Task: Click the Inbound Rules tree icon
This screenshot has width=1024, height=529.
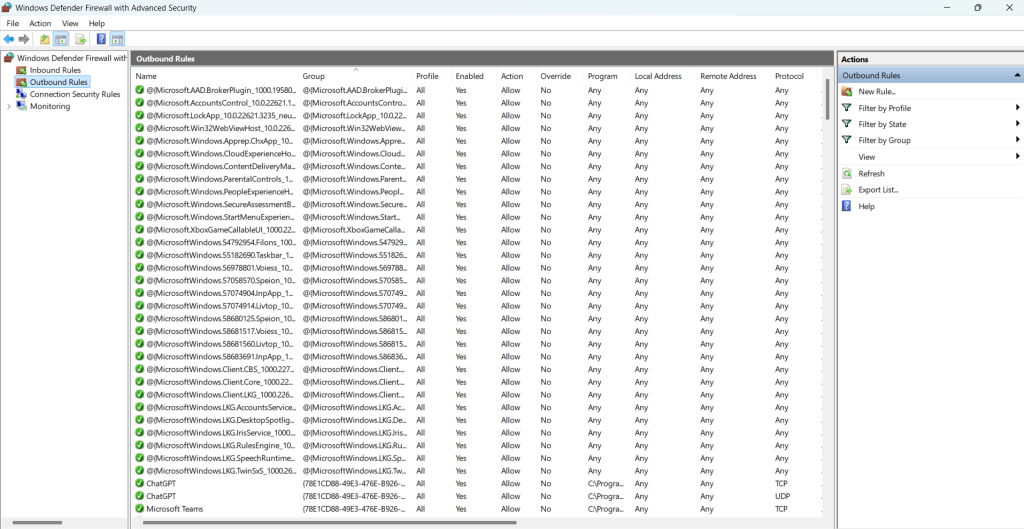Action: [21, 70]
